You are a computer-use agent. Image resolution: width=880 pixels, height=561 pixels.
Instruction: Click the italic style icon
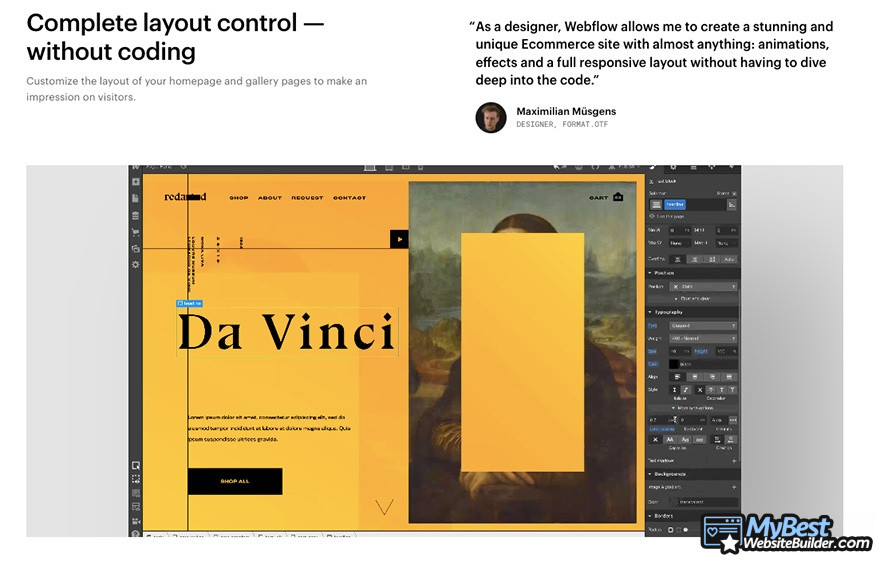(x=685, y=390)
